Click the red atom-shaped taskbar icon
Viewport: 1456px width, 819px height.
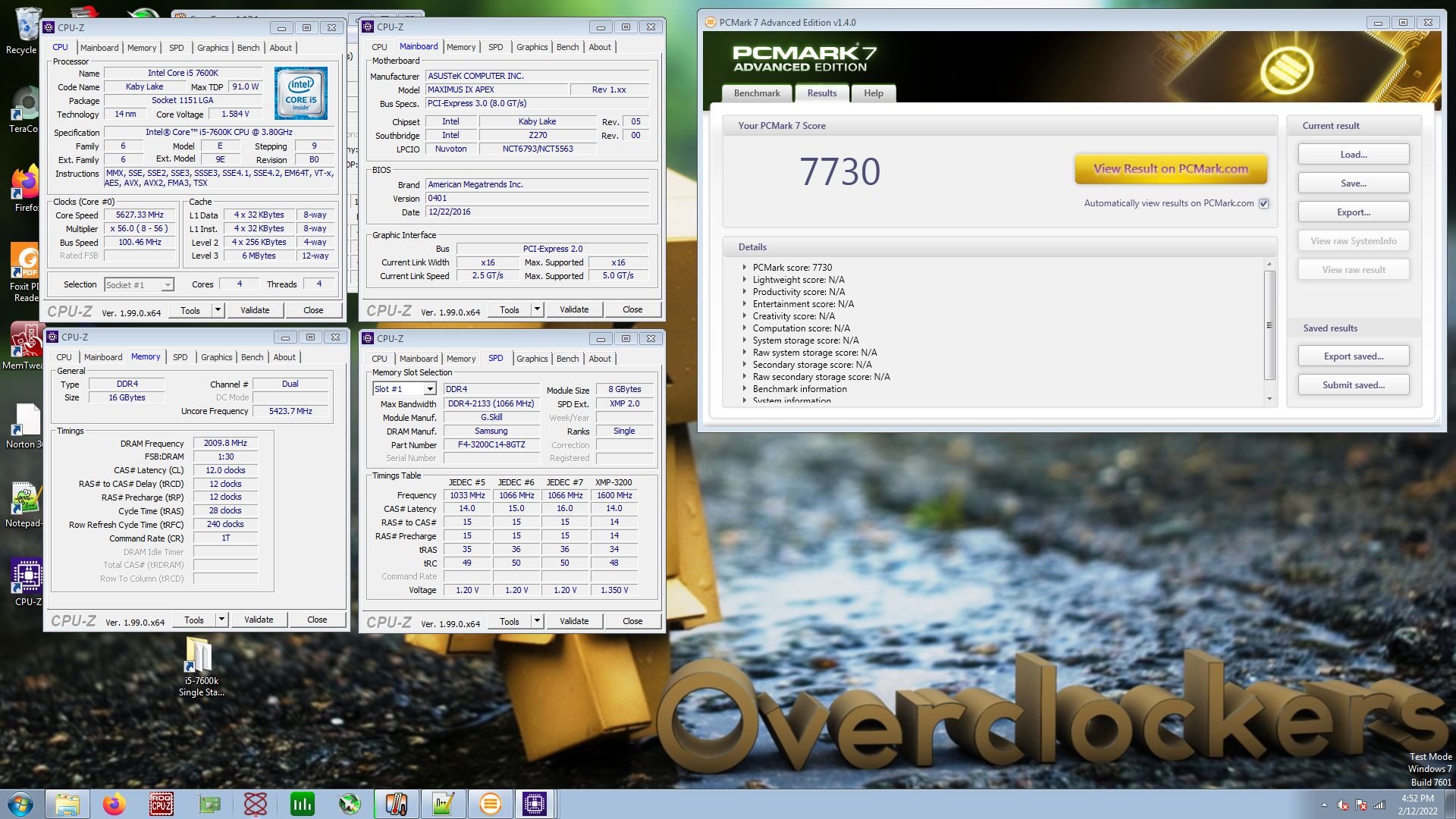pos(256,804)
